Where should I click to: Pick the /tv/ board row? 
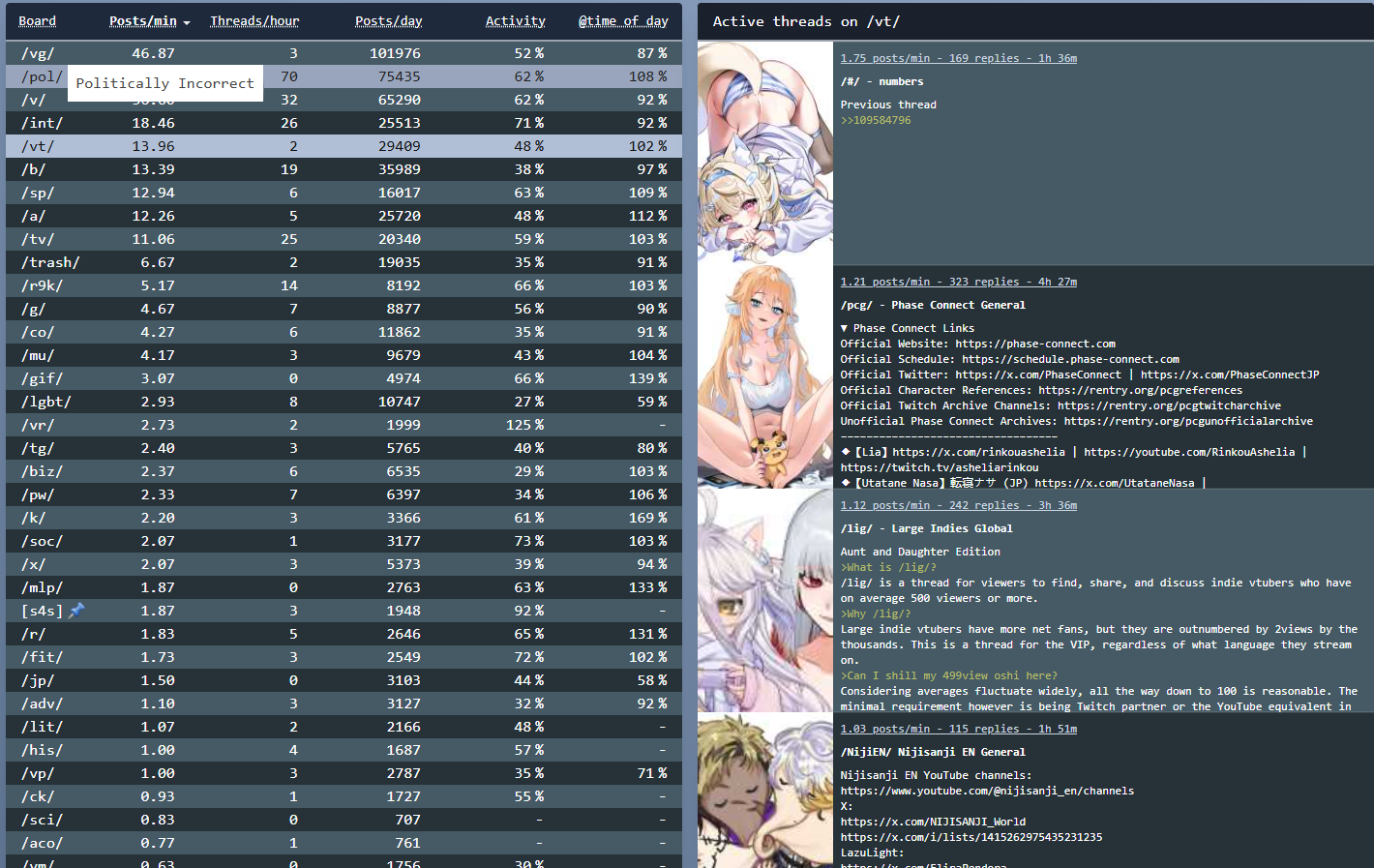coord(343,239)
